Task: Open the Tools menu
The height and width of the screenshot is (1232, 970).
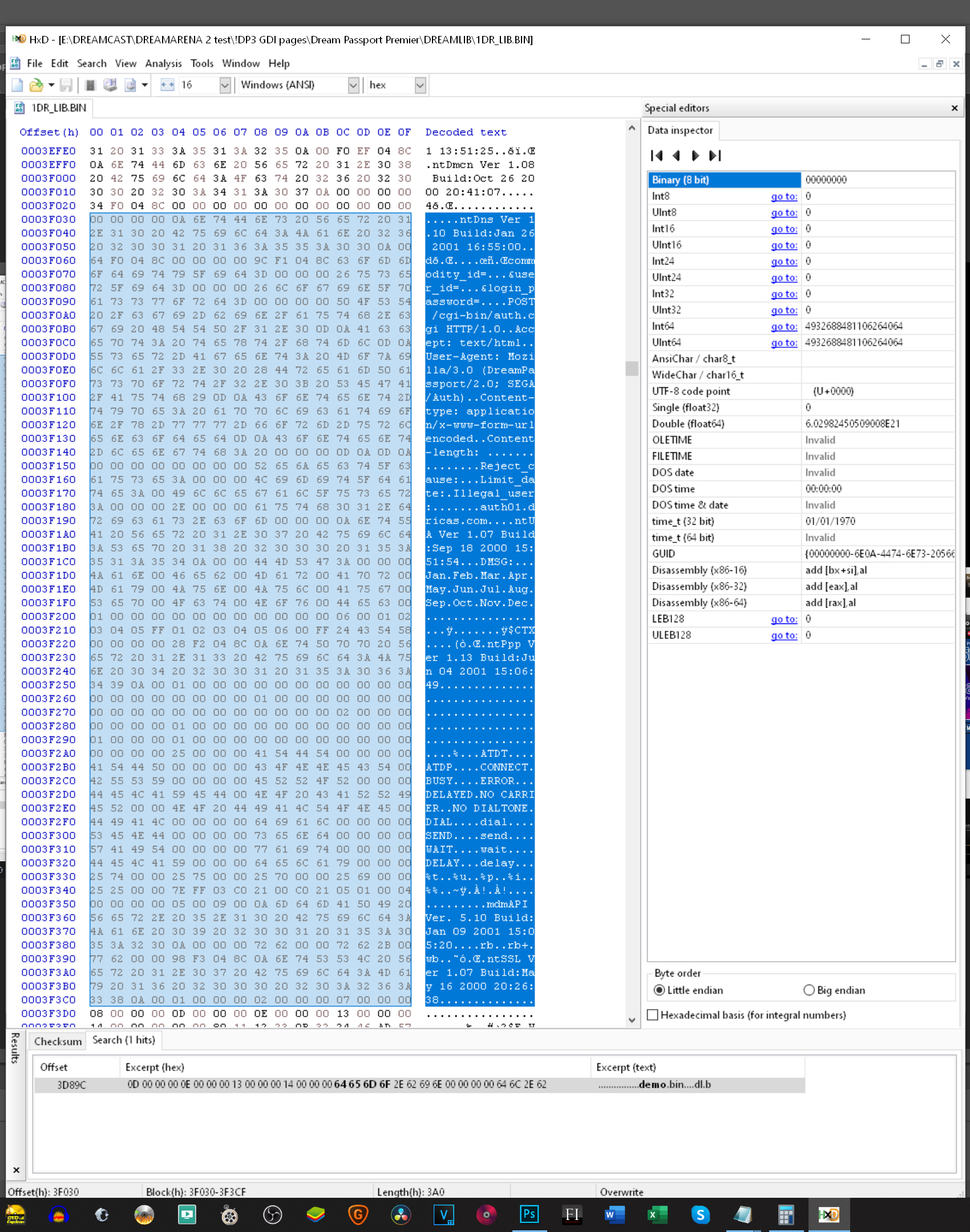Action: (x=202, y=63)
